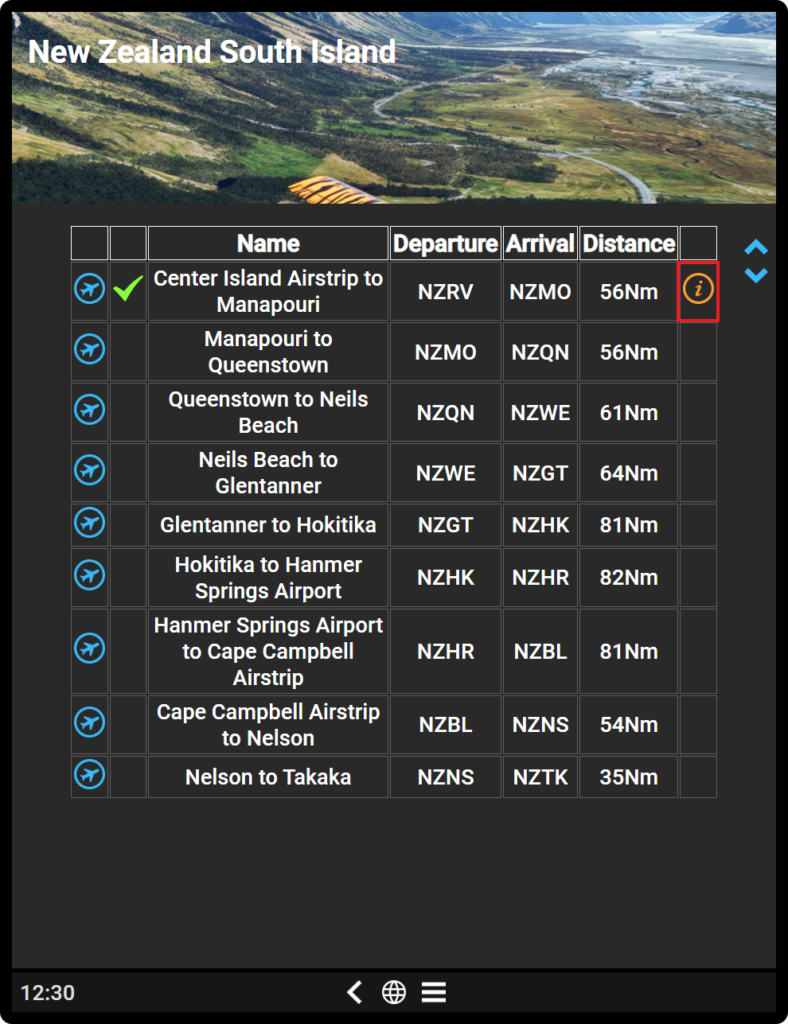The width and height of the screenshot is (788, 1024).
Task: Click the completion cell for Neils Beach to Glentanner
Action: tap(128, 473)
